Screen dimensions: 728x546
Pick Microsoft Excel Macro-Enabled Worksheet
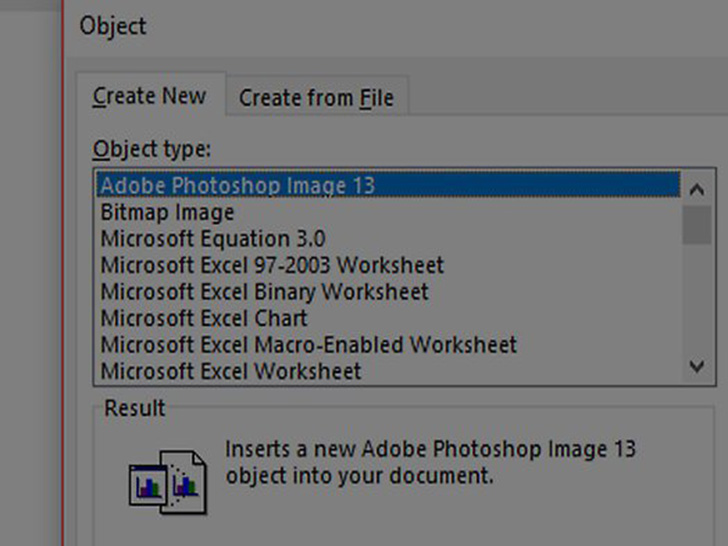[x=308, y=345]
